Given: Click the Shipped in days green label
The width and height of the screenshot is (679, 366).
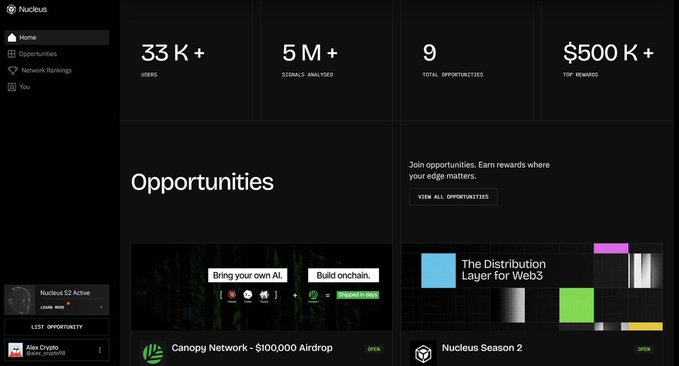Looking at the screenshot, I should tap(358, 295).
